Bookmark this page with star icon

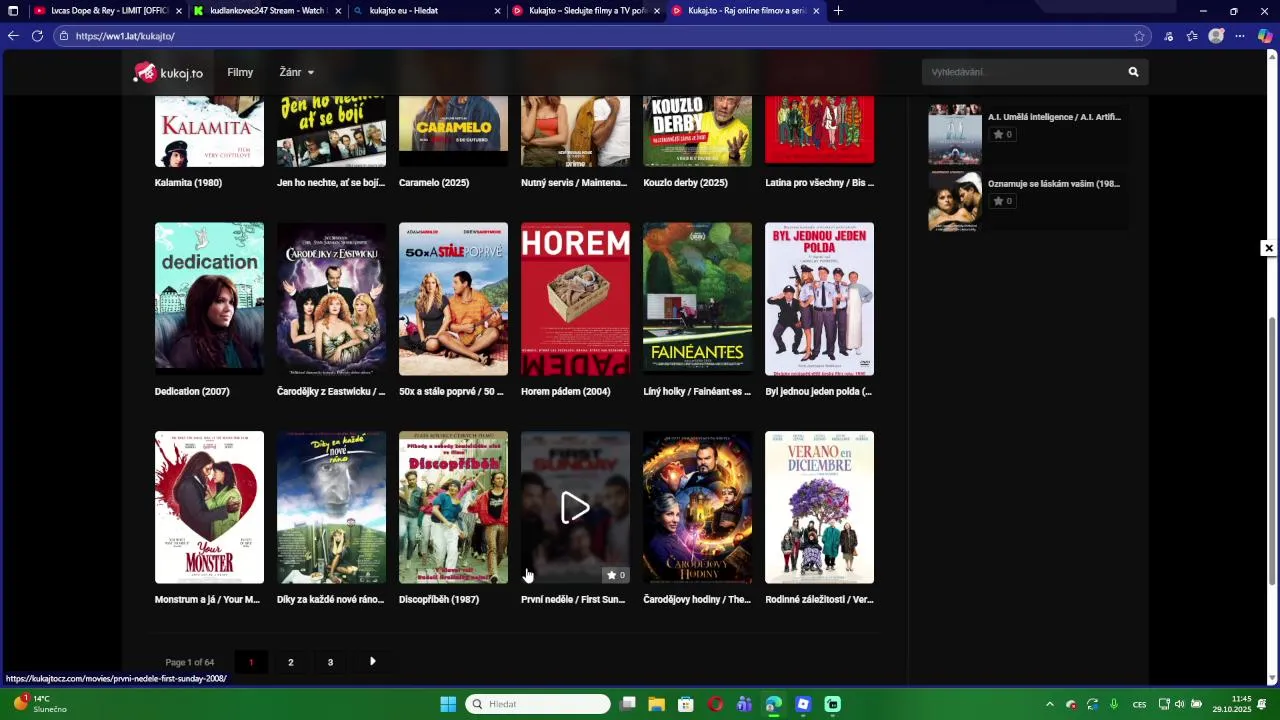[1139, 36]
